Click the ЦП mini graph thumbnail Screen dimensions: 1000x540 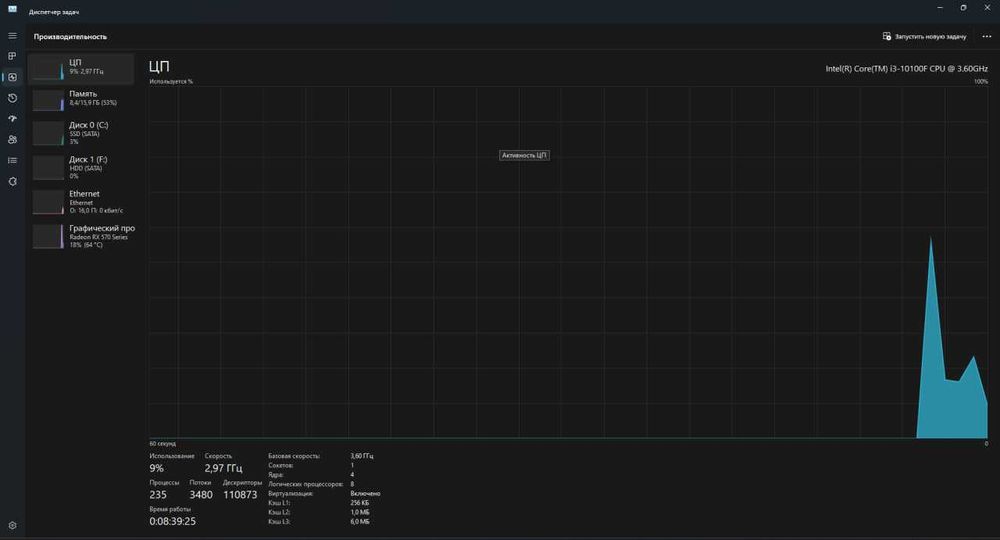[48, 69]
